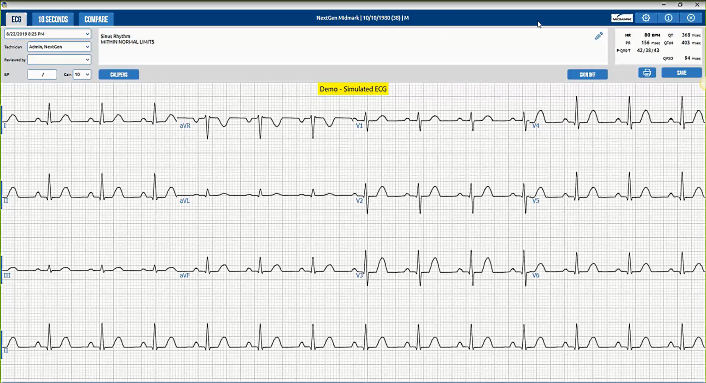Open the recording date dropdown 8/22/2019
This screenshot has width=706, height=383.
pos(48,34)
